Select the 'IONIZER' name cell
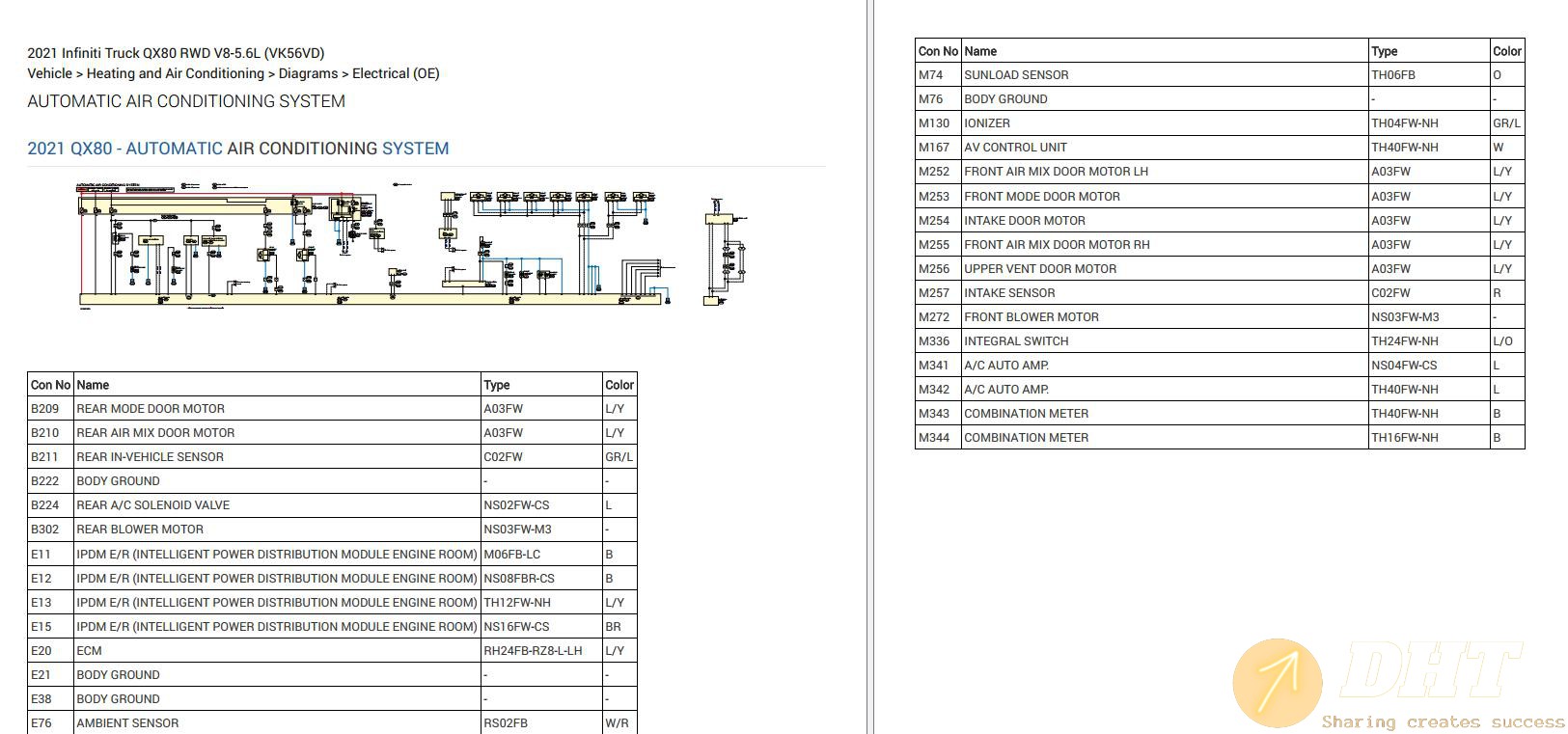 tap(1165, 122)
